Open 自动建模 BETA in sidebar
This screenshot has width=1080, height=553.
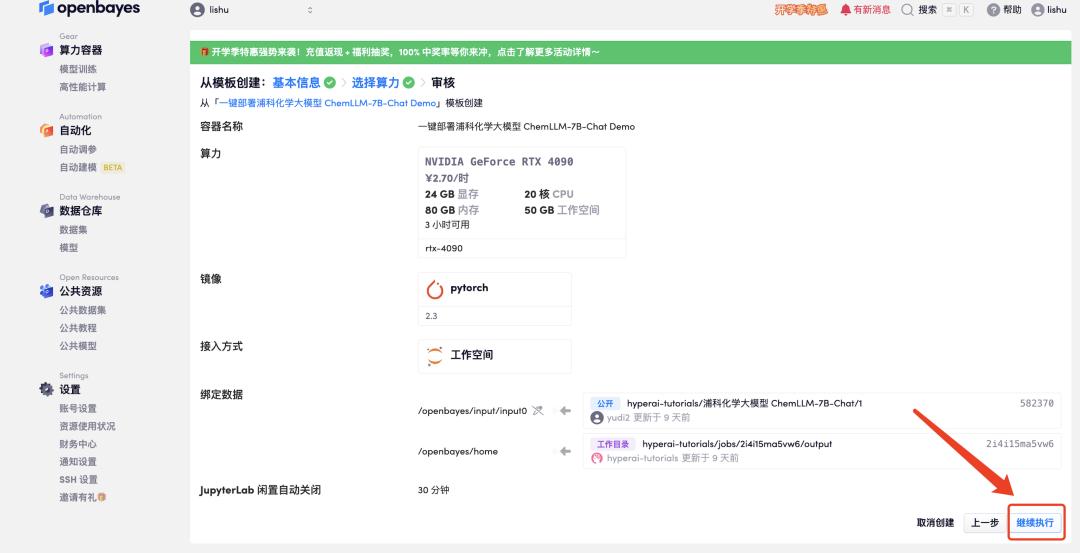tap(91, 167)
